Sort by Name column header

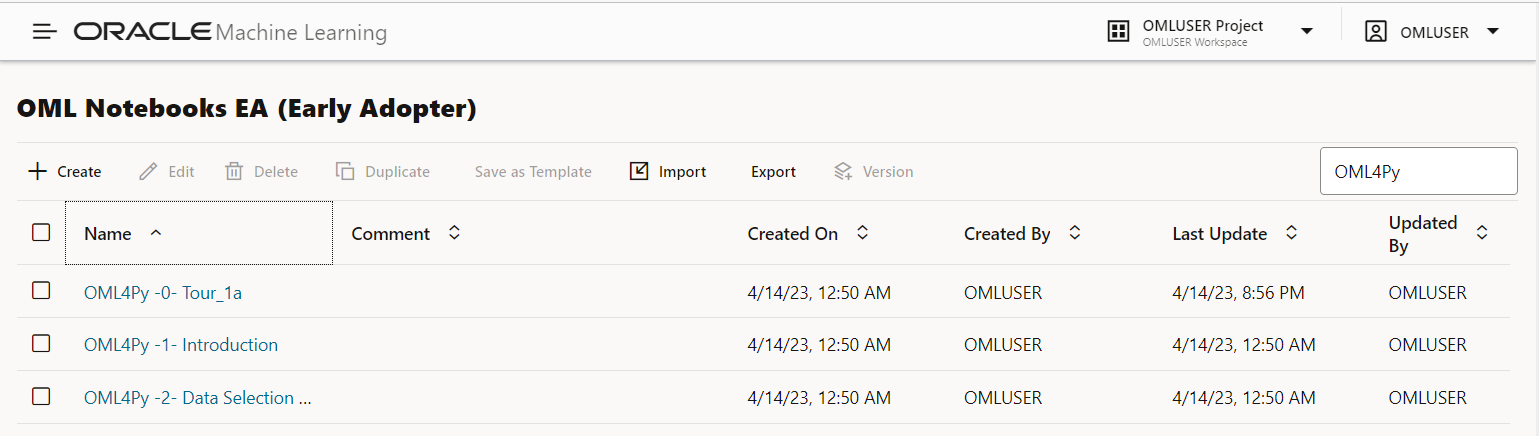coord(108,234)
